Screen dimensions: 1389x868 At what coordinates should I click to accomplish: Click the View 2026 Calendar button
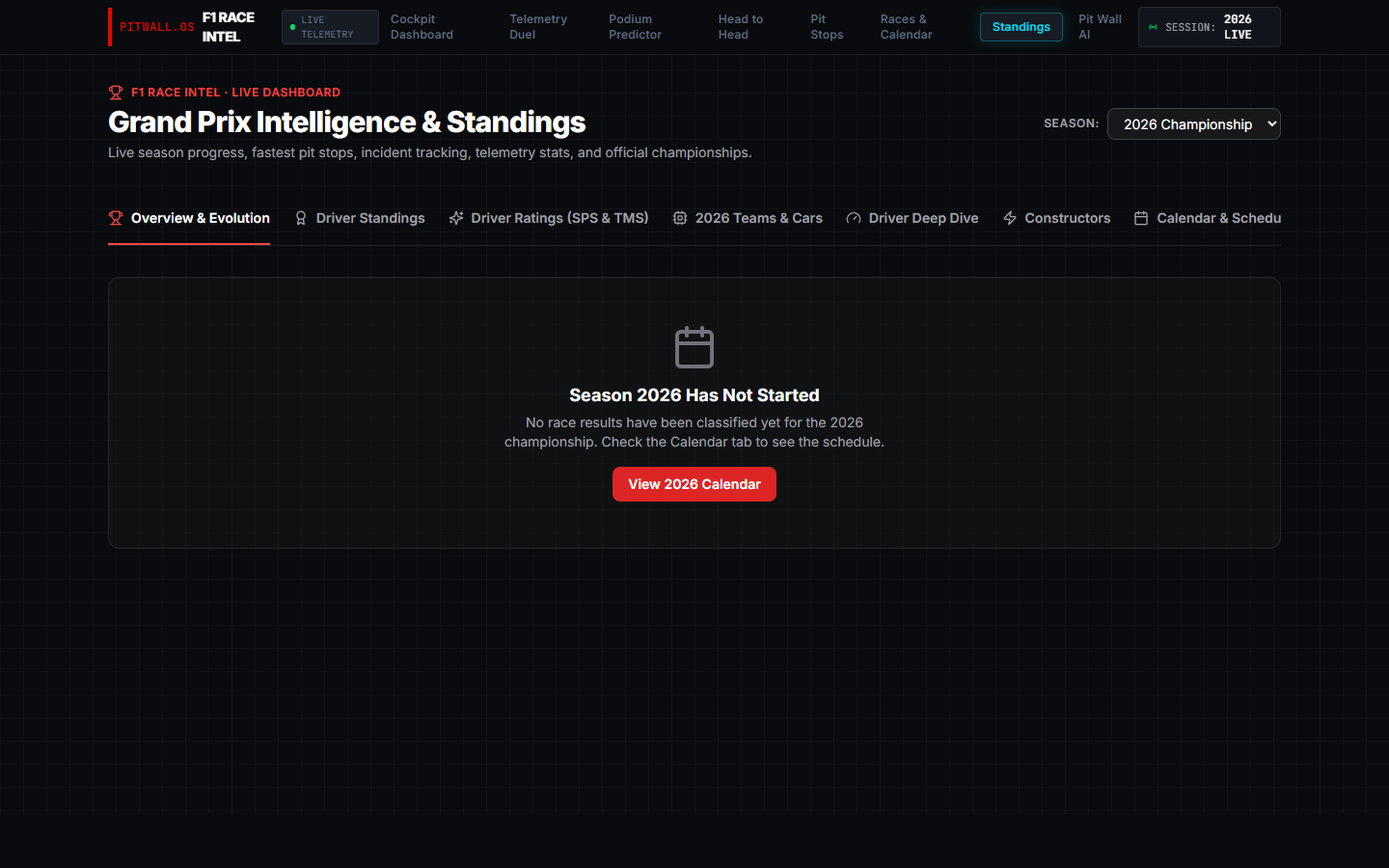694,484
